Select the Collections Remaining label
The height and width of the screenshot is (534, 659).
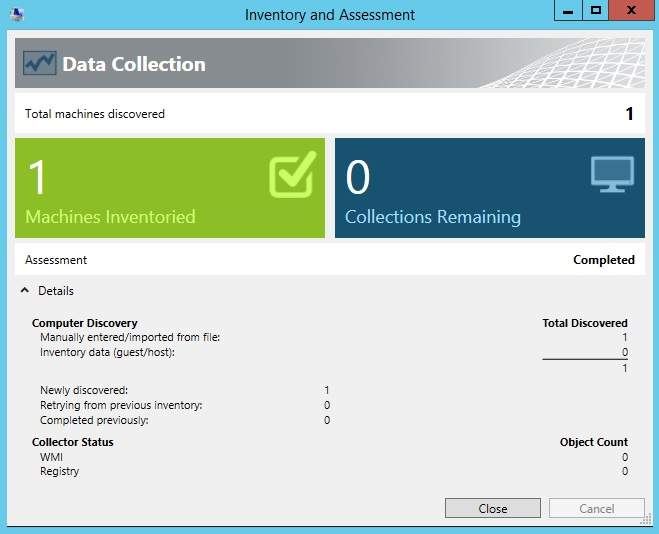coord(432,217)
